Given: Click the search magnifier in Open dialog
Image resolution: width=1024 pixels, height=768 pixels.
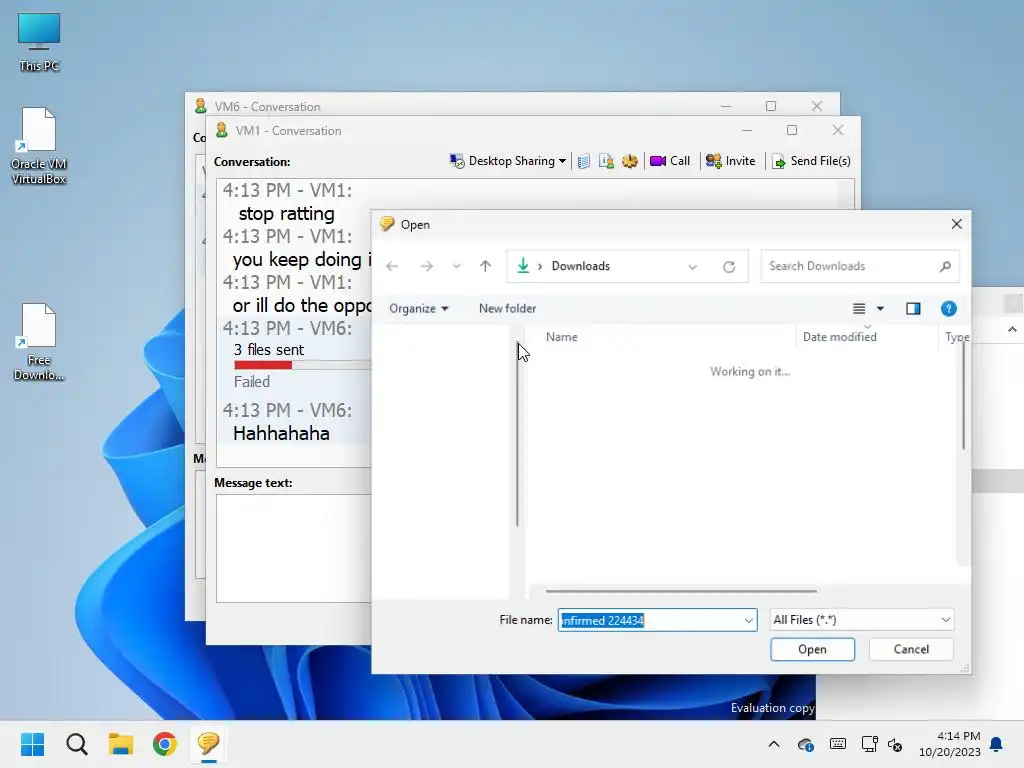Looking at the screenshot, I should click(x=945, y=266).
